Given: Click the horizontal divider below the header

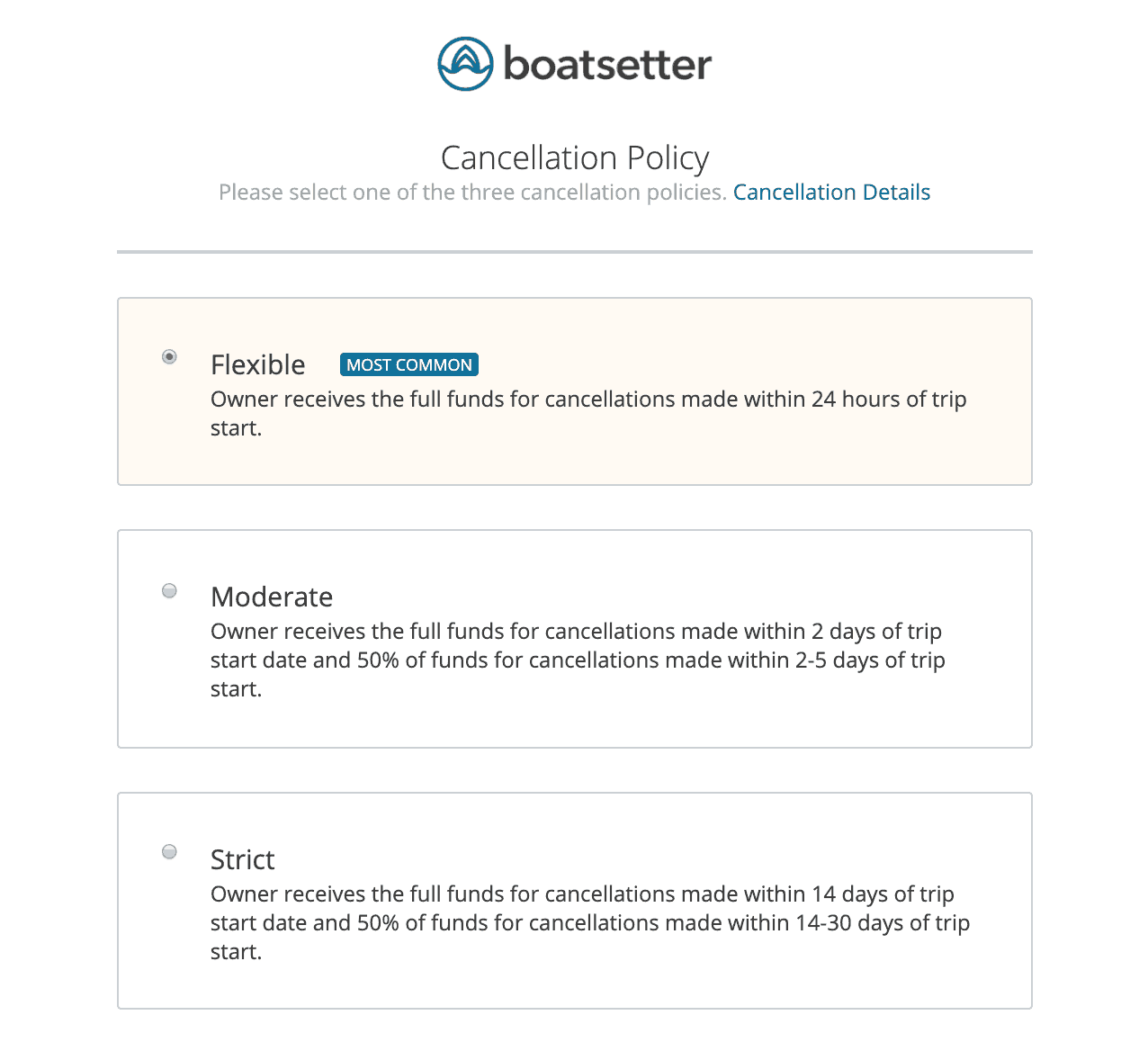Looking at the screenshot, I should click(574, 250).
